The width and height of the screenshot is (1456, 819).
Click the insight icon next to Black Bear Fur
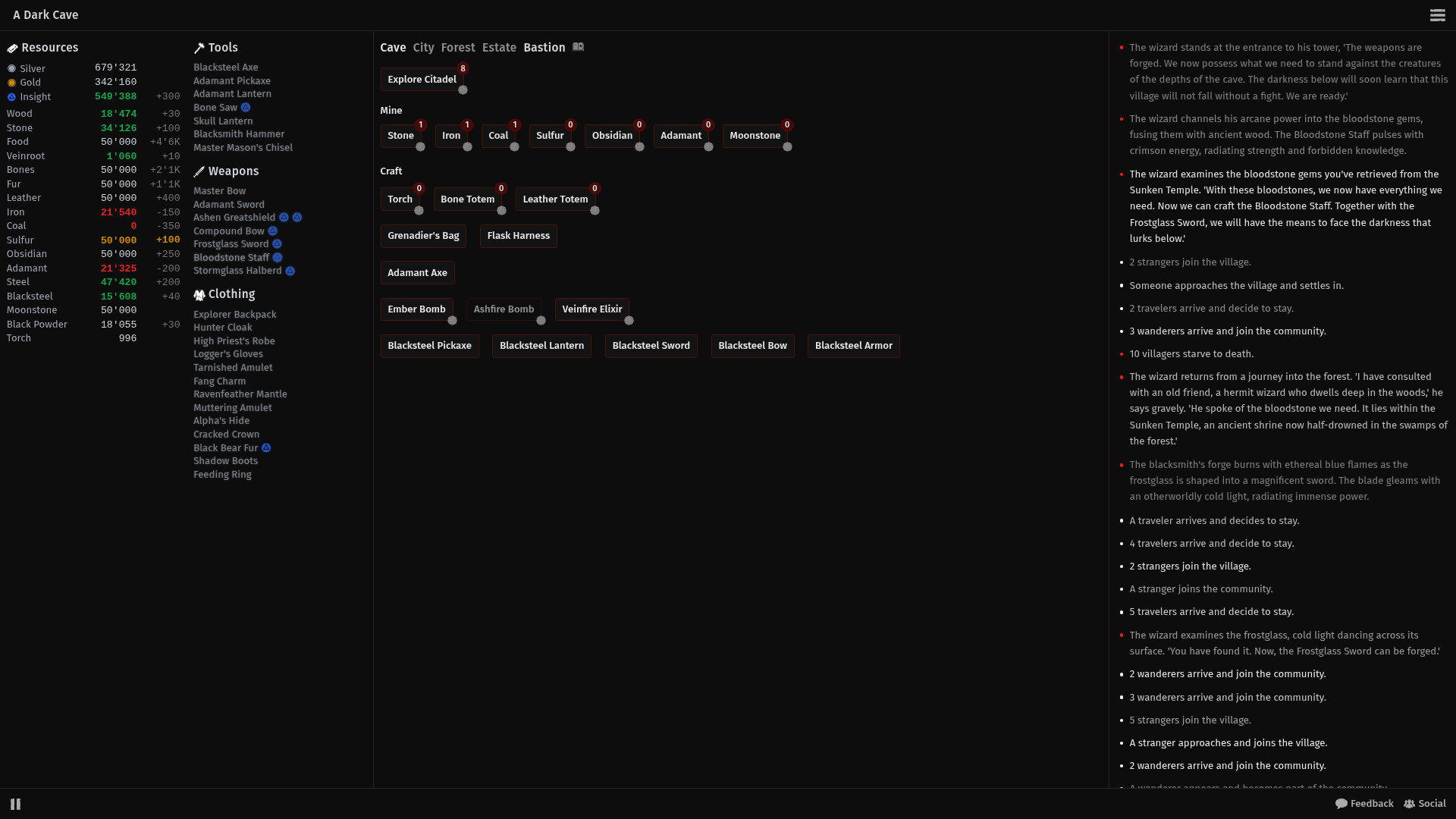(266, 448)
